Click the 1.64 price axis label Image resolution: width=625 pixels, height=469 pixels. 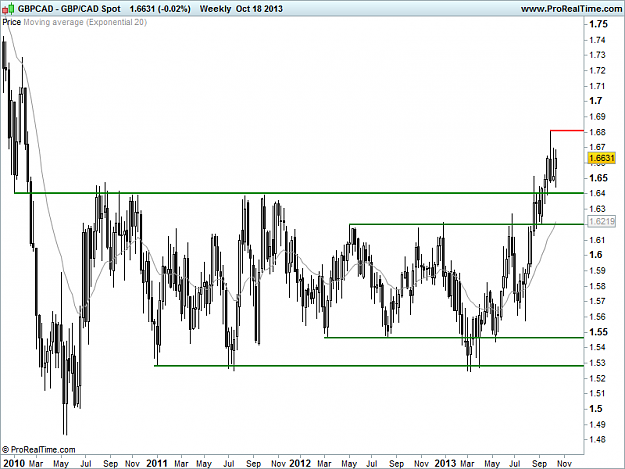click(597, 193)
